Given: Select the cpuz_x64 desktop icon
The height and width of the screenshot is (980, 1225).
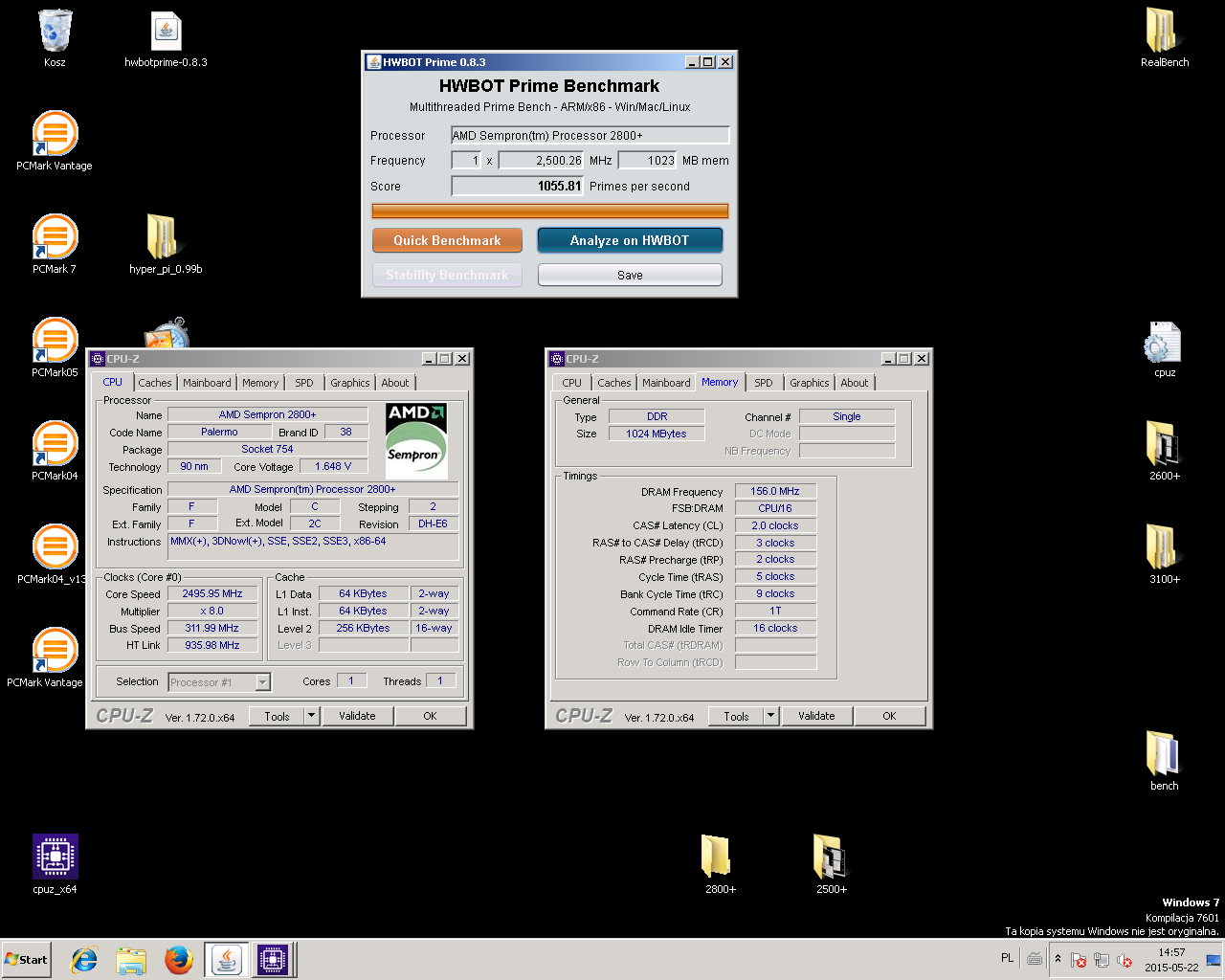Looking at the screenshot, I should pyautogui.click(x=55, y=857).
